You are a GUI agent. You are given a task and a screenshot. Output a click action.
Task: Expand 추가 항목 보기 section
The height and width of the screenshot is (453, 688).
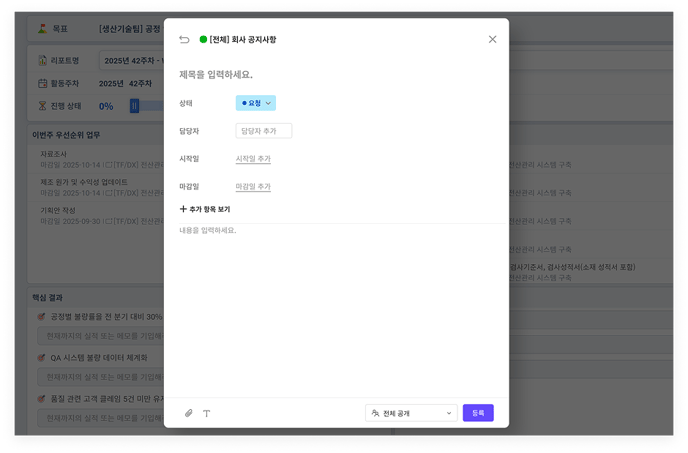point(209,209)
